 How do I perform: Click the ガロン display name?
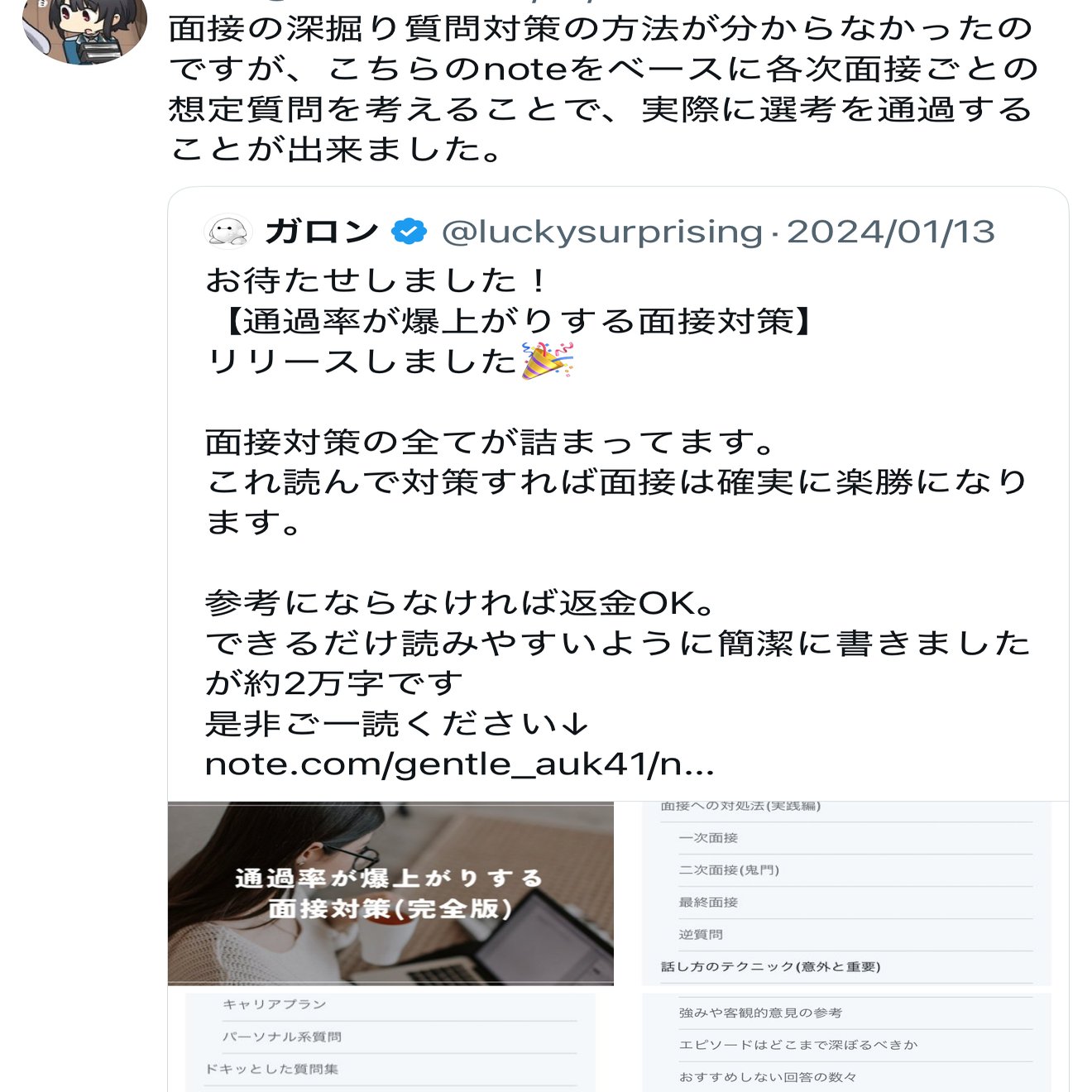tap(322, 232)
